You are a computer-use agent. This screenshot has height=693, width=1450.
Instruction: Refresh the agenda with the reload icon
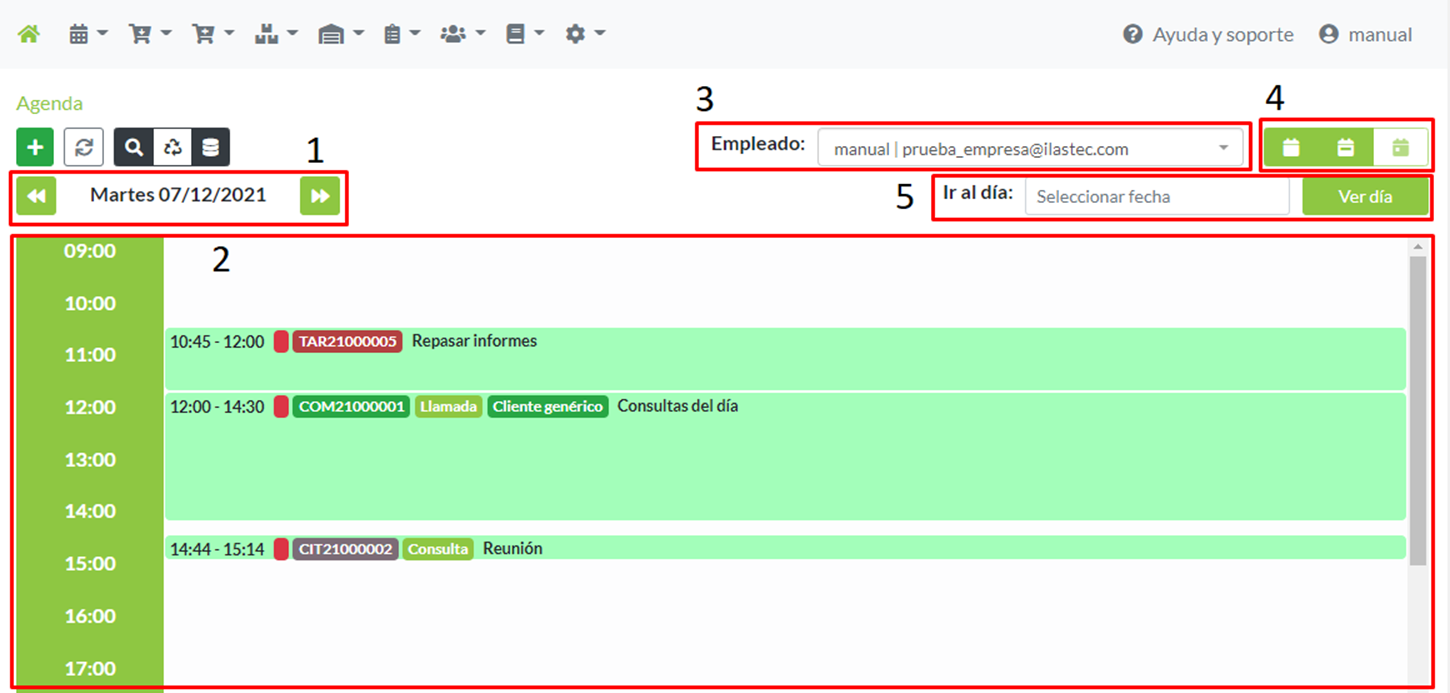(x=84, y=147)
